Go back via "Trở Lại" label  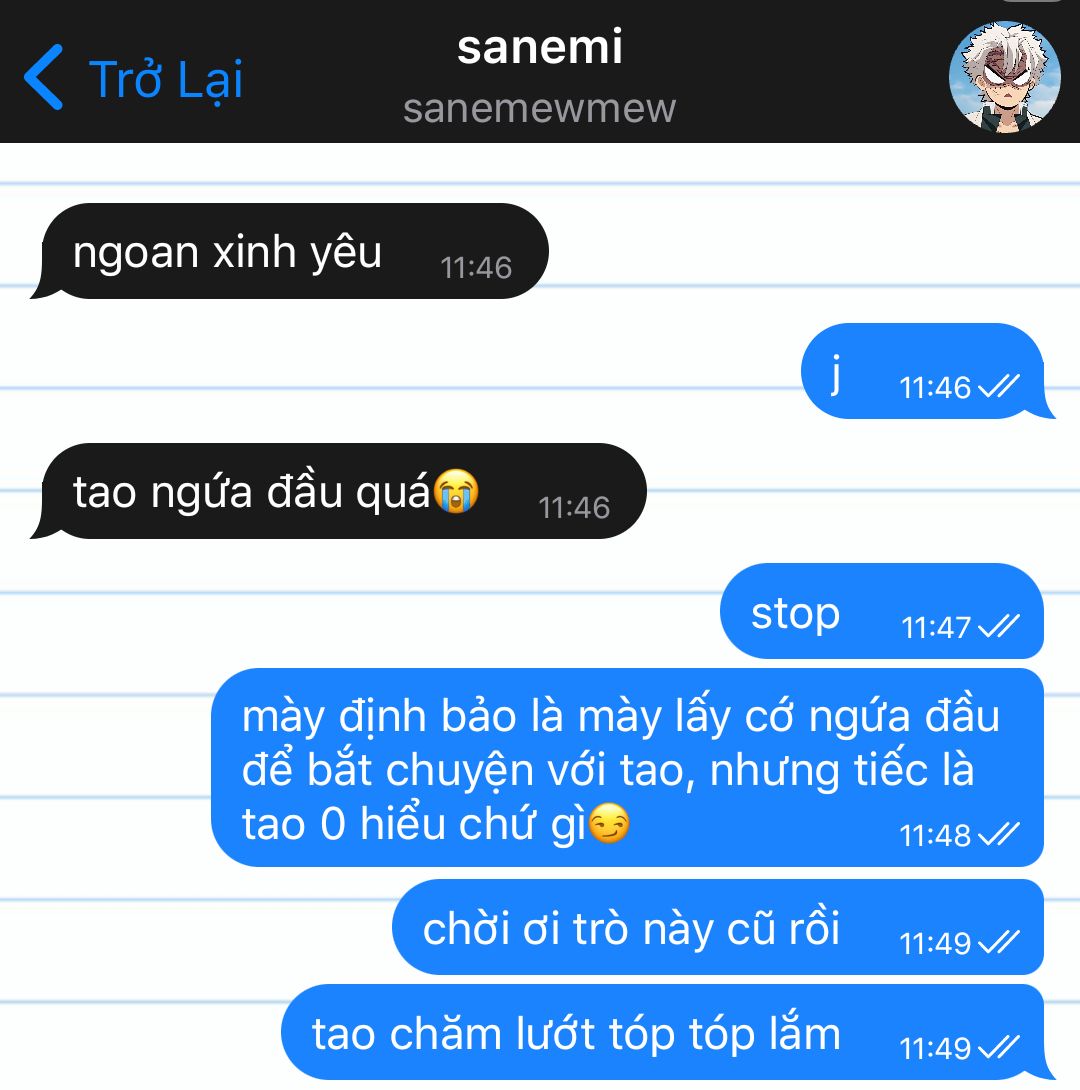(165, 79)
